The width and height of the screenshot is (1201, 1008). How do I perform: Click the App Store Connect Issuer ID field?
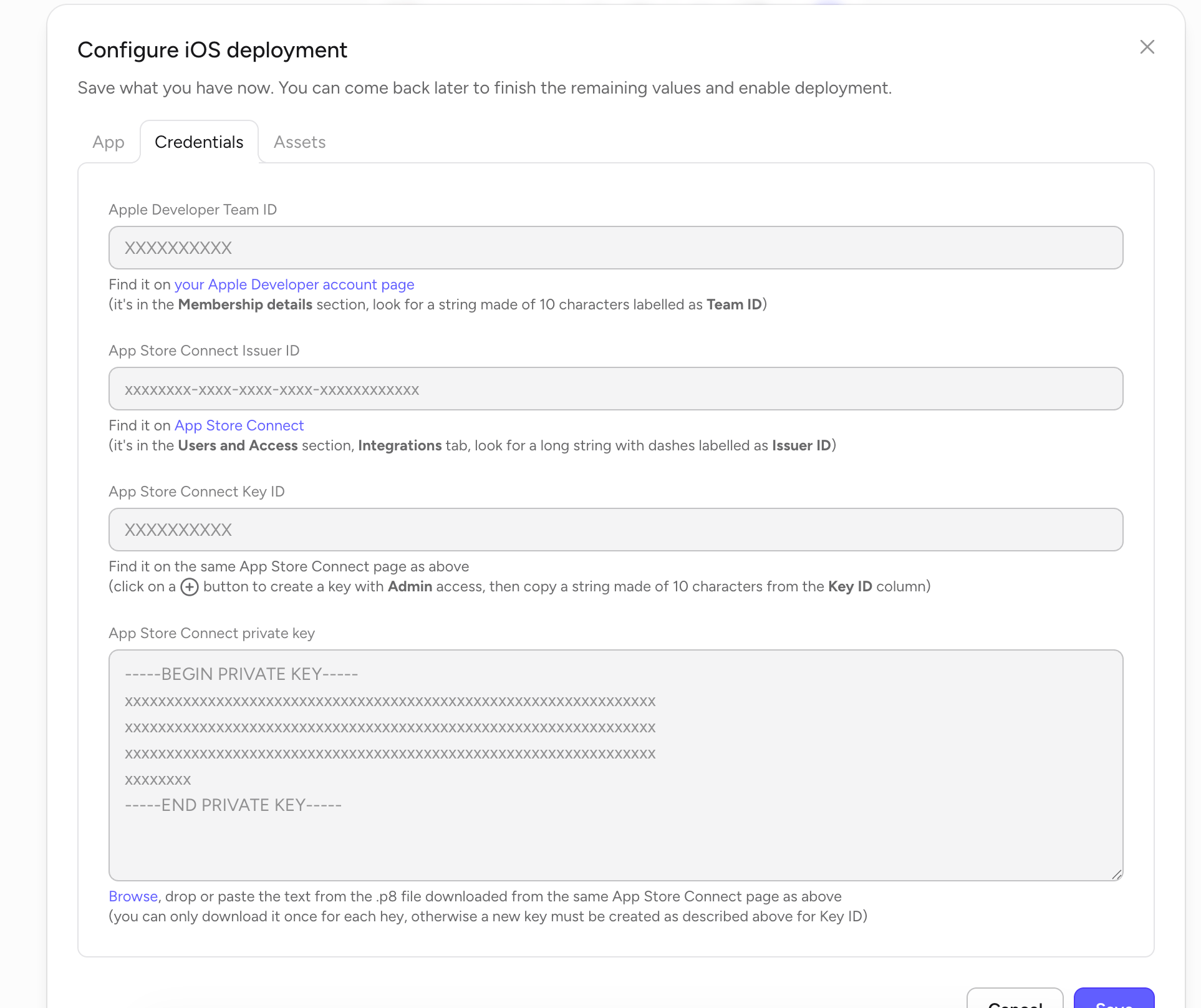(x=615, y=389)
